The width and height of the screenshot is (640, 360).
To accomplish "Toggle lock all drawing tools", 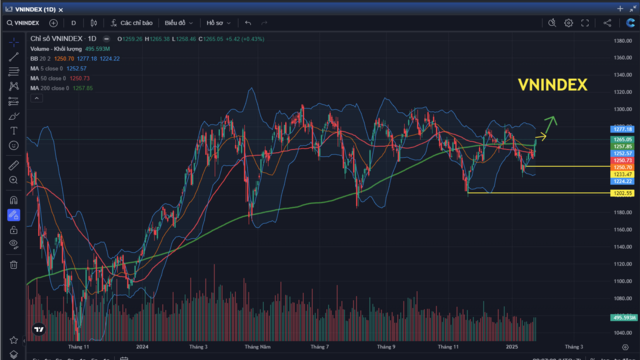I will [x=13, y=230].
